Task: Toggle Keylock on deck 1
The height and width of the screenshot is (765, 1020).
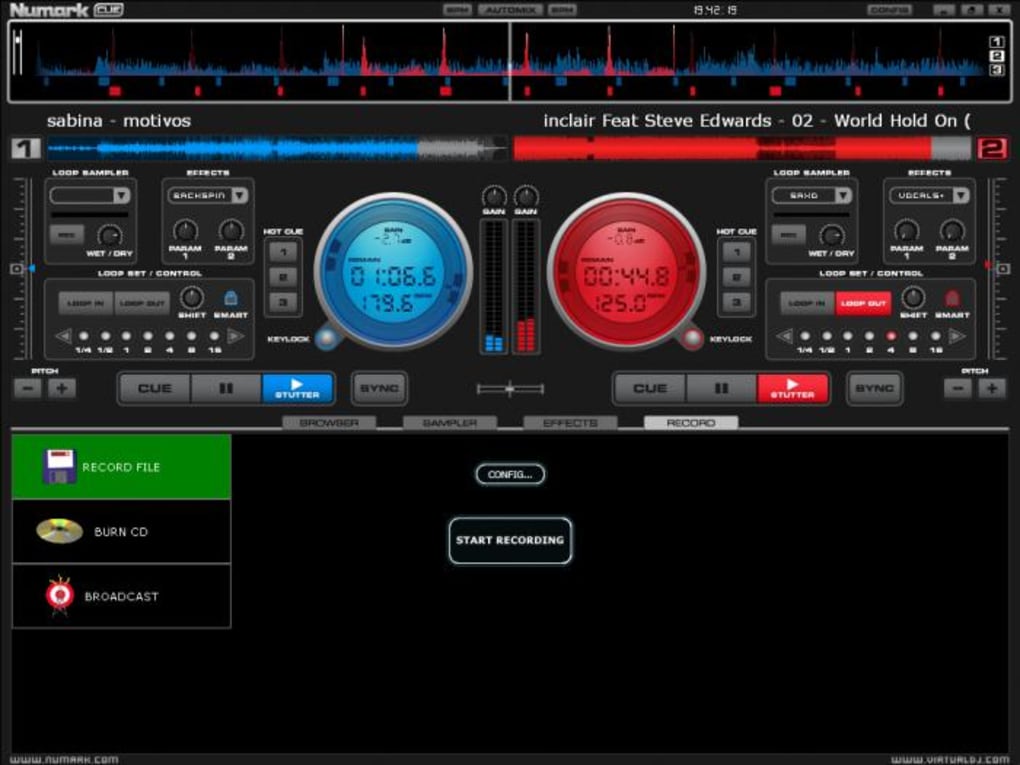Action: click(327, 338)
